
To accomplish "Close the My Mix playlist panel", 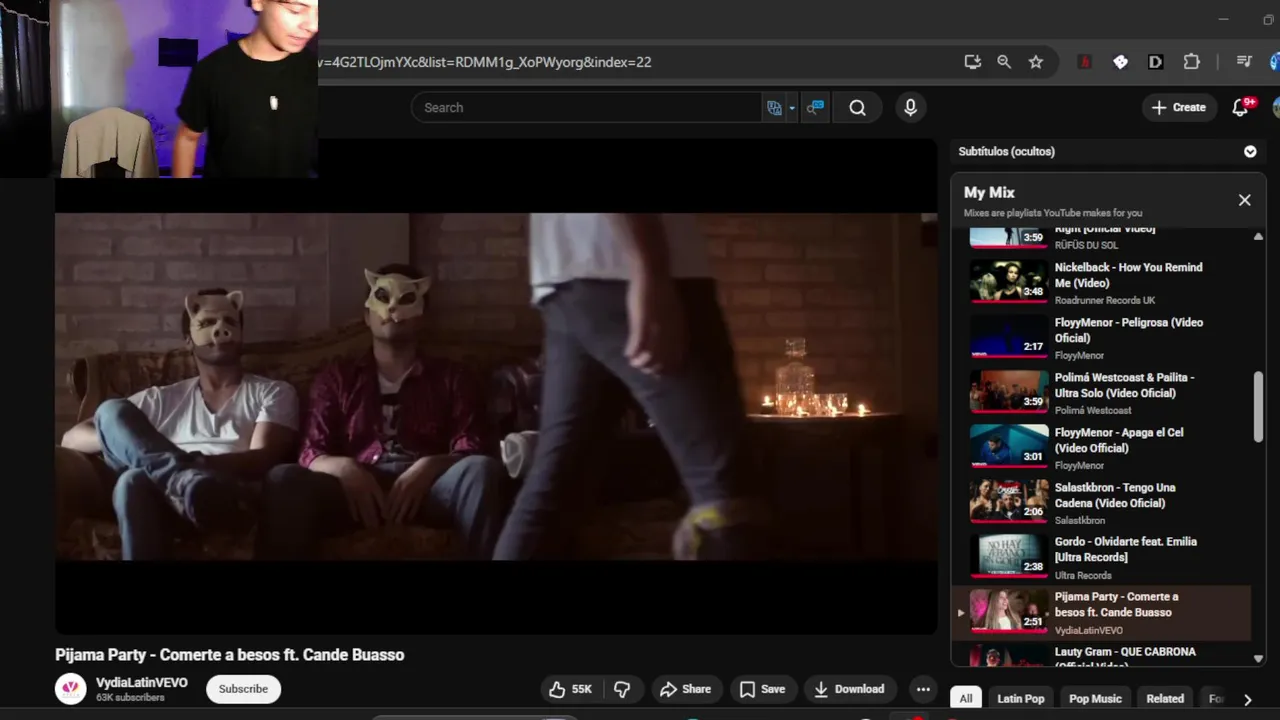I will pyautogui.click(x=1244, y=200).
